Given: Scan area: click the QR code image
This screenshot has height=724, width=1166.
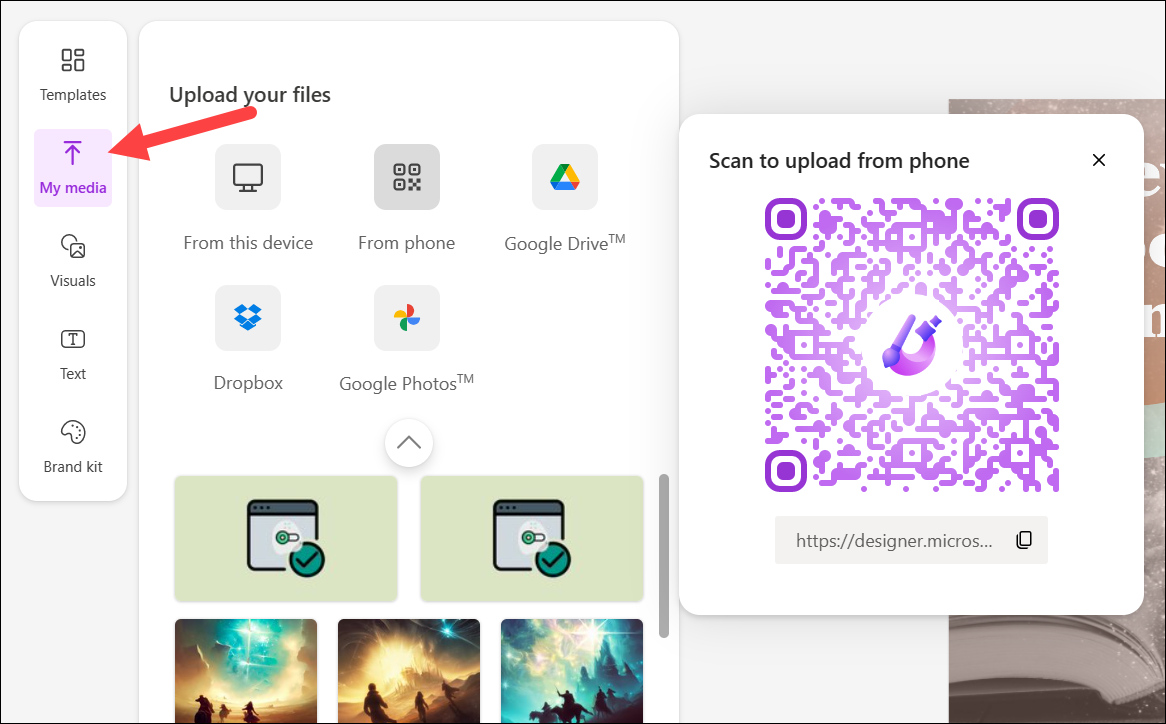Looking at the screenshot, I should point(911,345).
